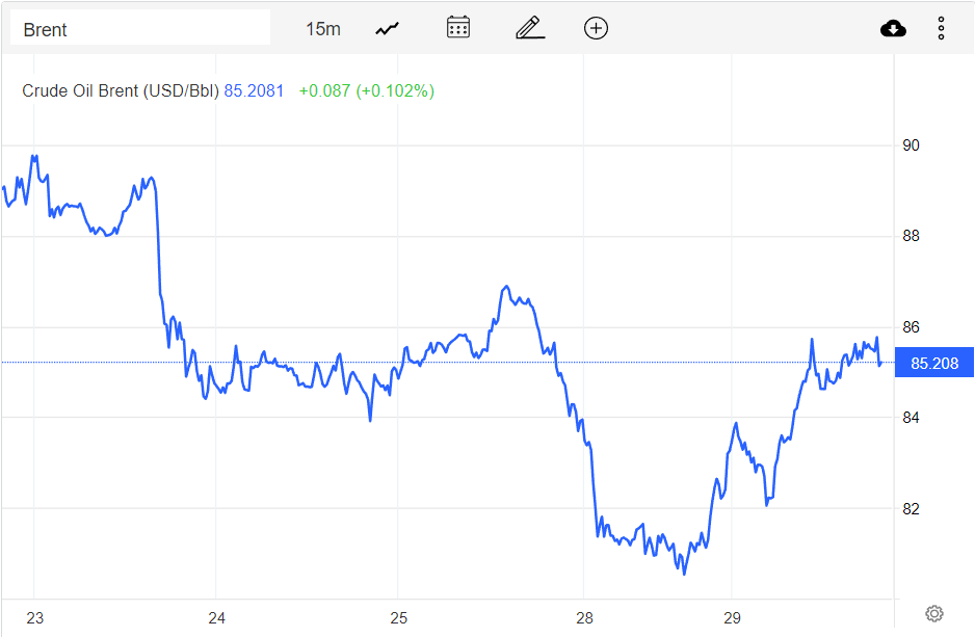Download chart data via cloud icon
This screenshot has height=637, width=977.
(x=893, y=29)
